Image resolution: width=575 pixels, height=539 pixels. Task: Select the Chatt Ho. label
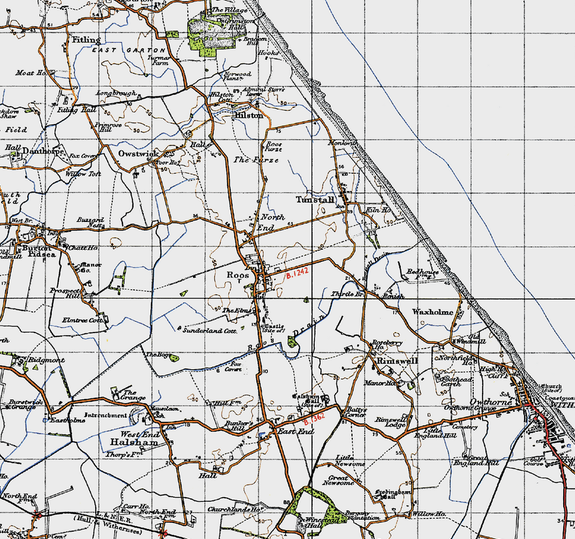point(83,248)
